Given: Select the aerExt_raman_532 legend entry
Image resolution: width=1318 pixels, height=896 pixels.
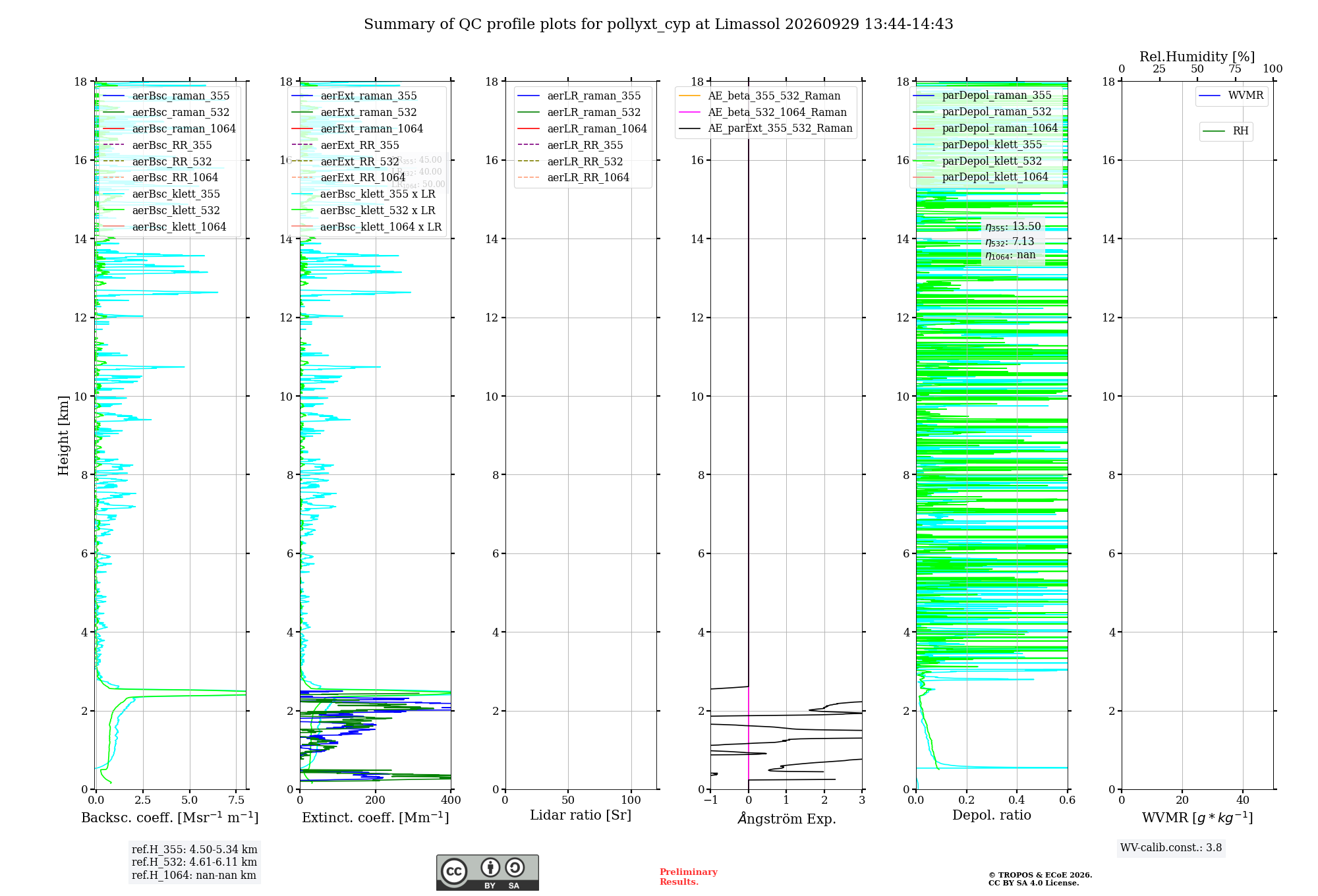Looking at the screenshot, I should click(354, 113).
